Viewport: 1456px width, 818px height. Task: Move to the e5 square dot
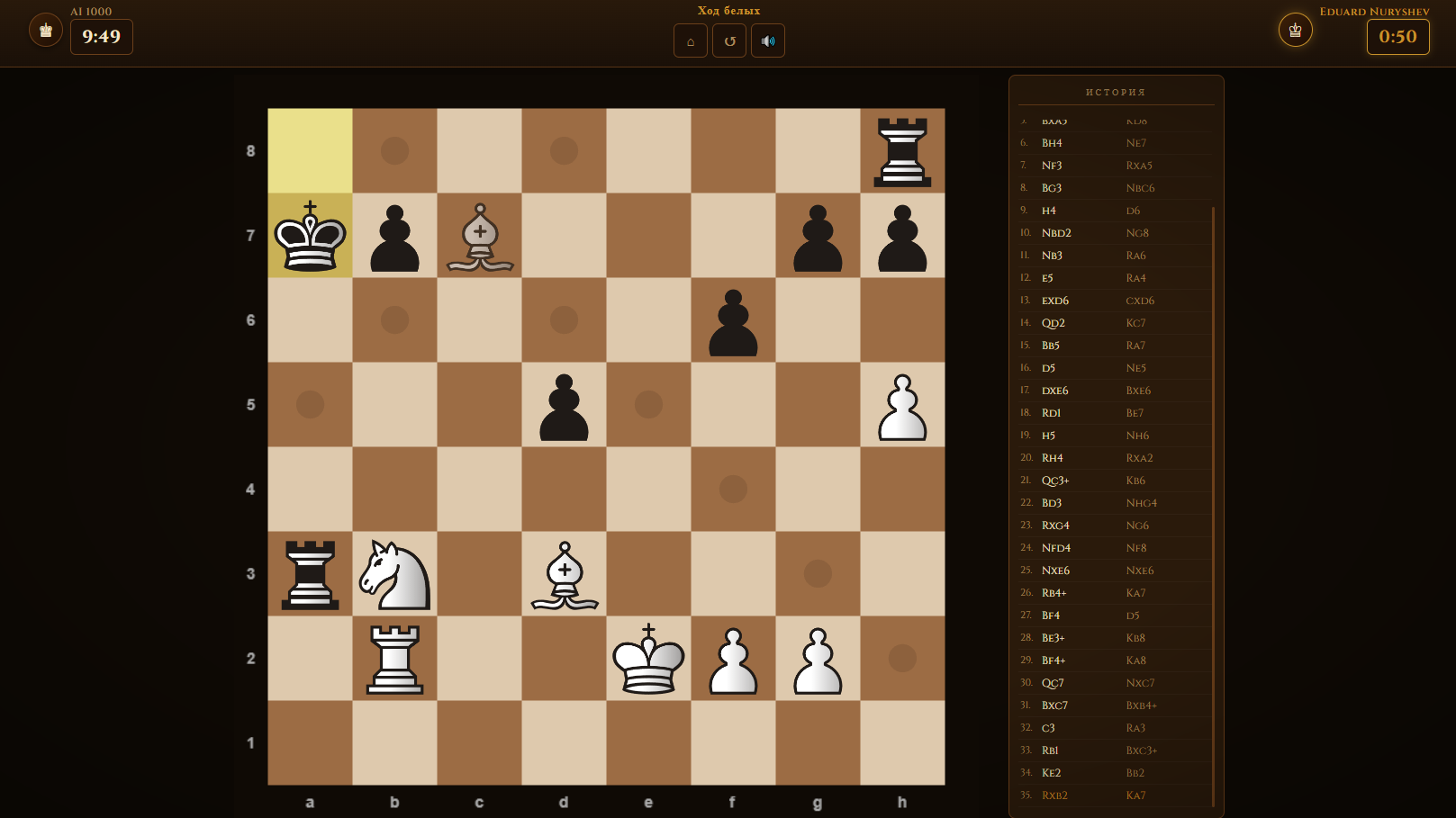click(649, 405)
